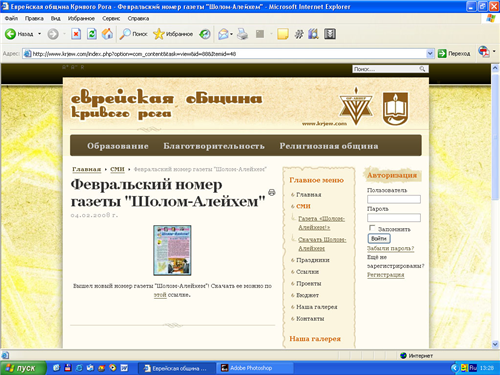
Task: Open the Справка menu
Action: (x=138, y=18)
